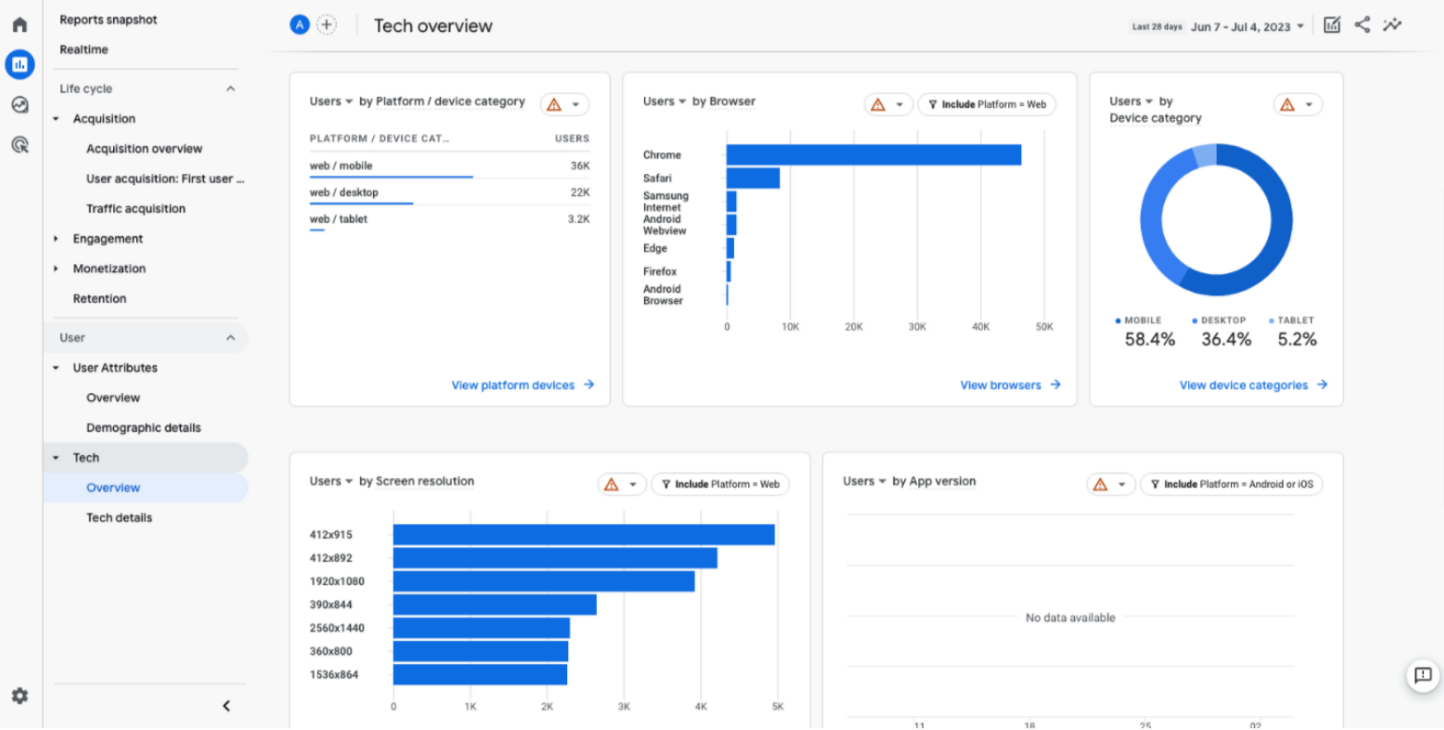The width and height of the screenshot is (1444, 730).
Task: Open the Reports icon in left rail
Action: pyautogui.click(x=20, y=65)
